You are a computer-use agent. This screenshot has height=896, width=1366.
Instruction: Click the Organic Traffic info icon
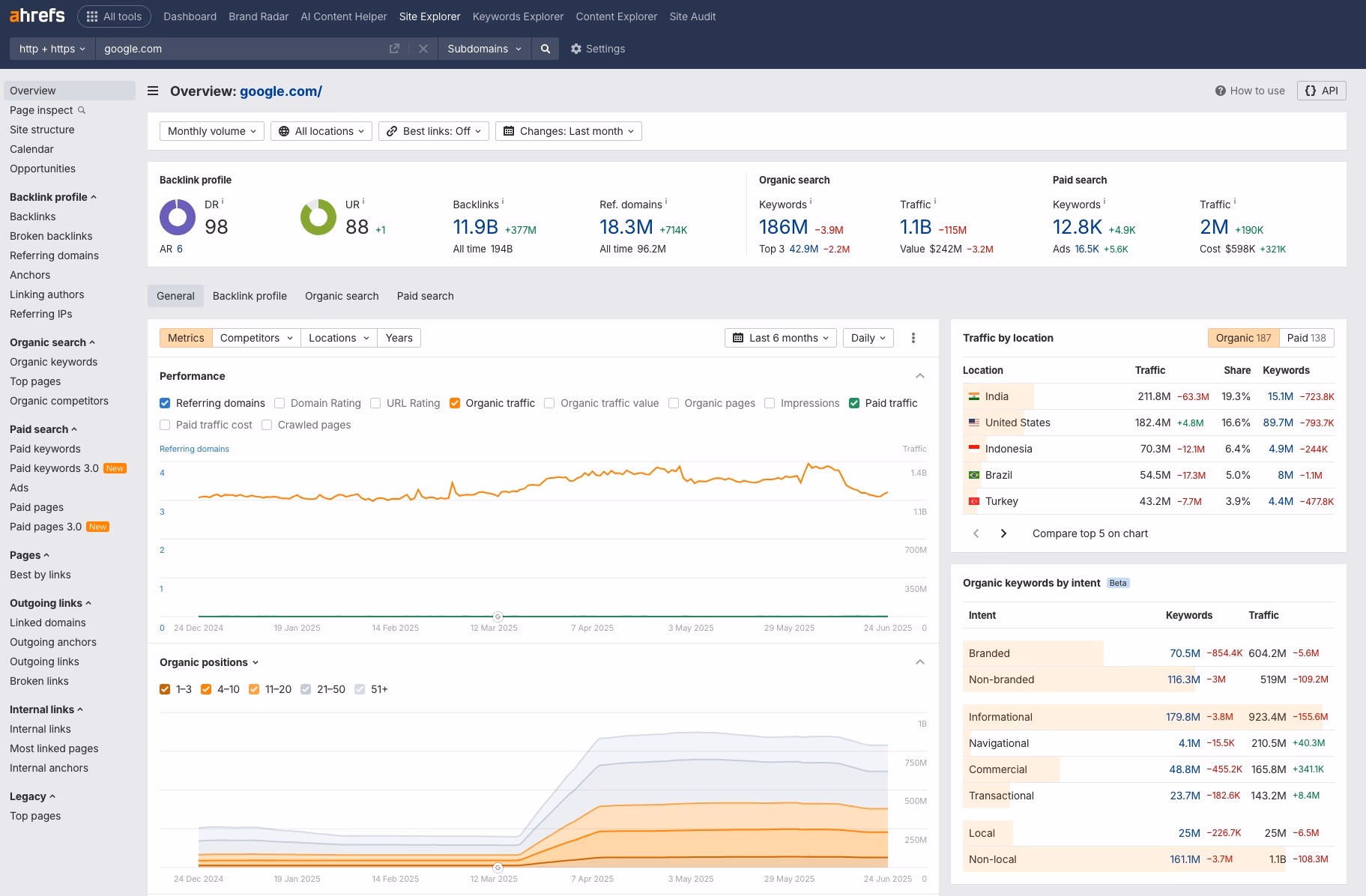coord(935,201)
